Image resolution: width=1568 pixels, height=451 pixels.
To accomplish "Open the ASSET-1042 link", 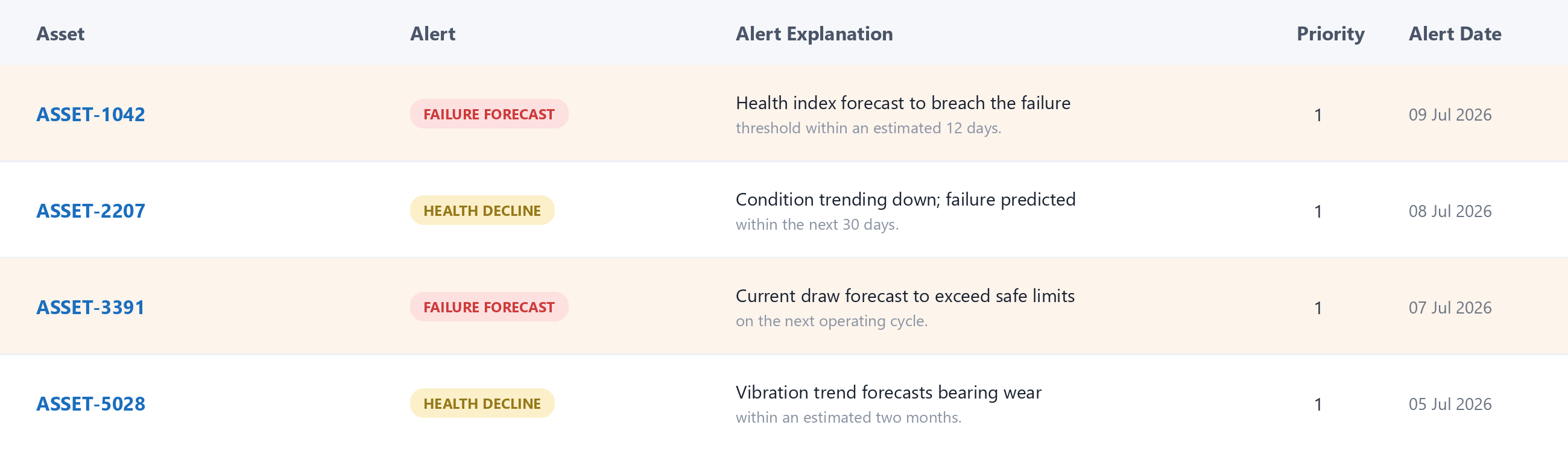I will tap(90, 115).
